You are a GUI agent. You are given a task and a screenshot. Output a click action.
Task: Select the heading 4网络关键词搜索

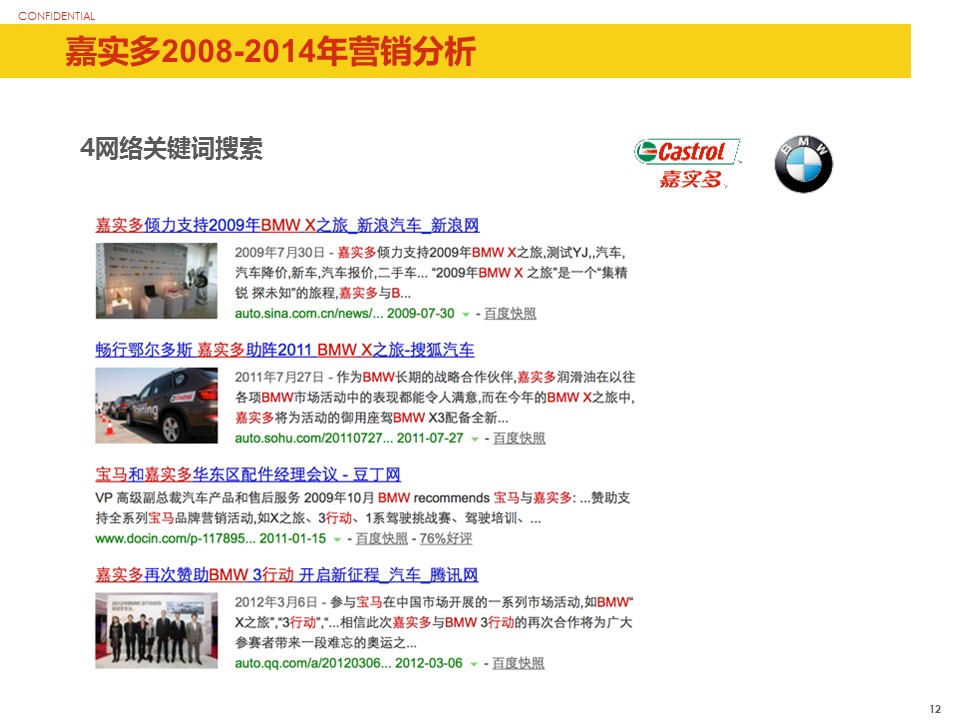pos(171,148)
